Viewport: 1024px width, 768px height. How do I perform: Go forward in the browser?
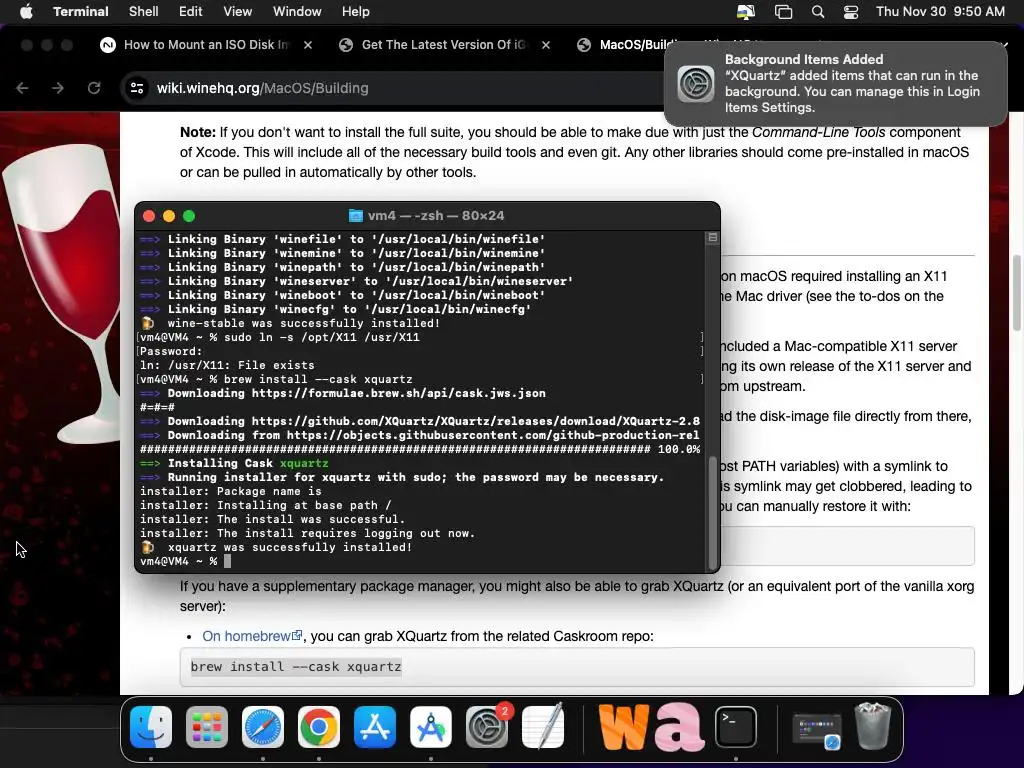click(58, 88)
